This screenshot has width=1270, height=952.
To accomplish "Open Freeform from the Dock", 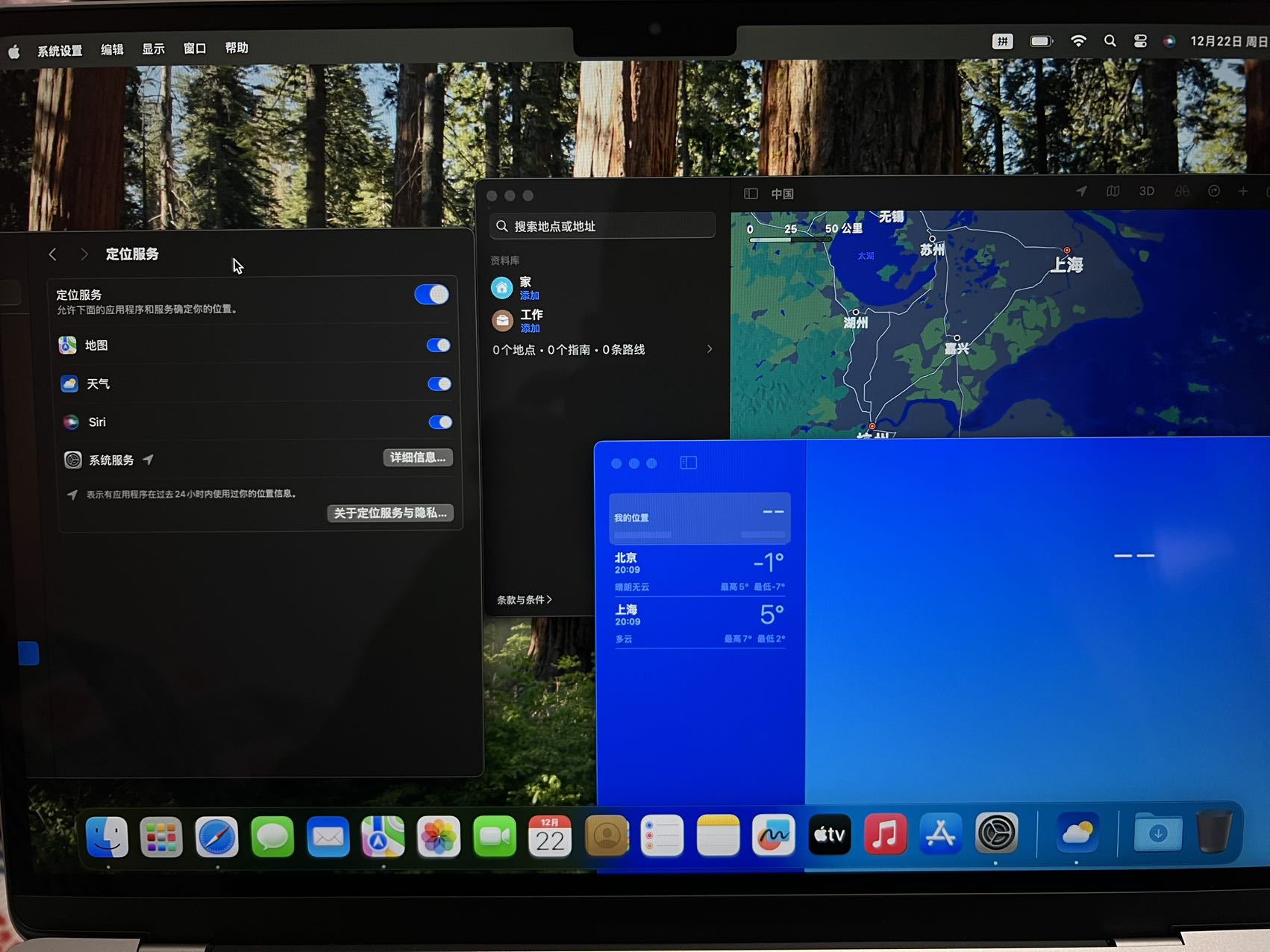I will tap(773, 836).
